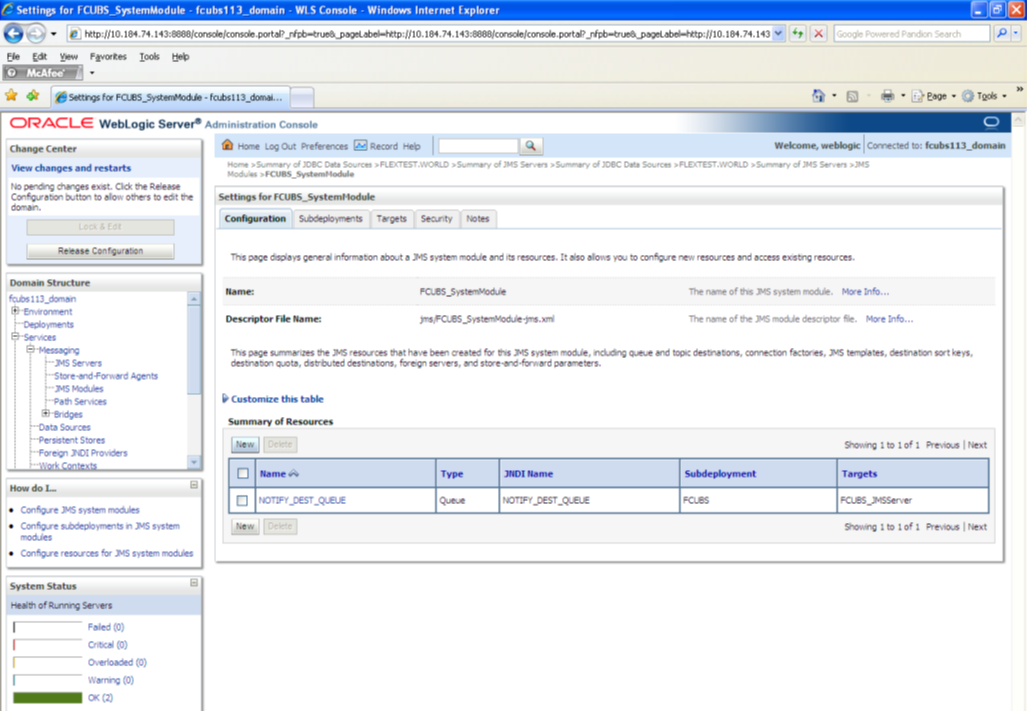The width and height of the screenshot is (1027, 711).
Task: Click the Add to Favorites star-plus icon
Action: (x=33, y=96)
